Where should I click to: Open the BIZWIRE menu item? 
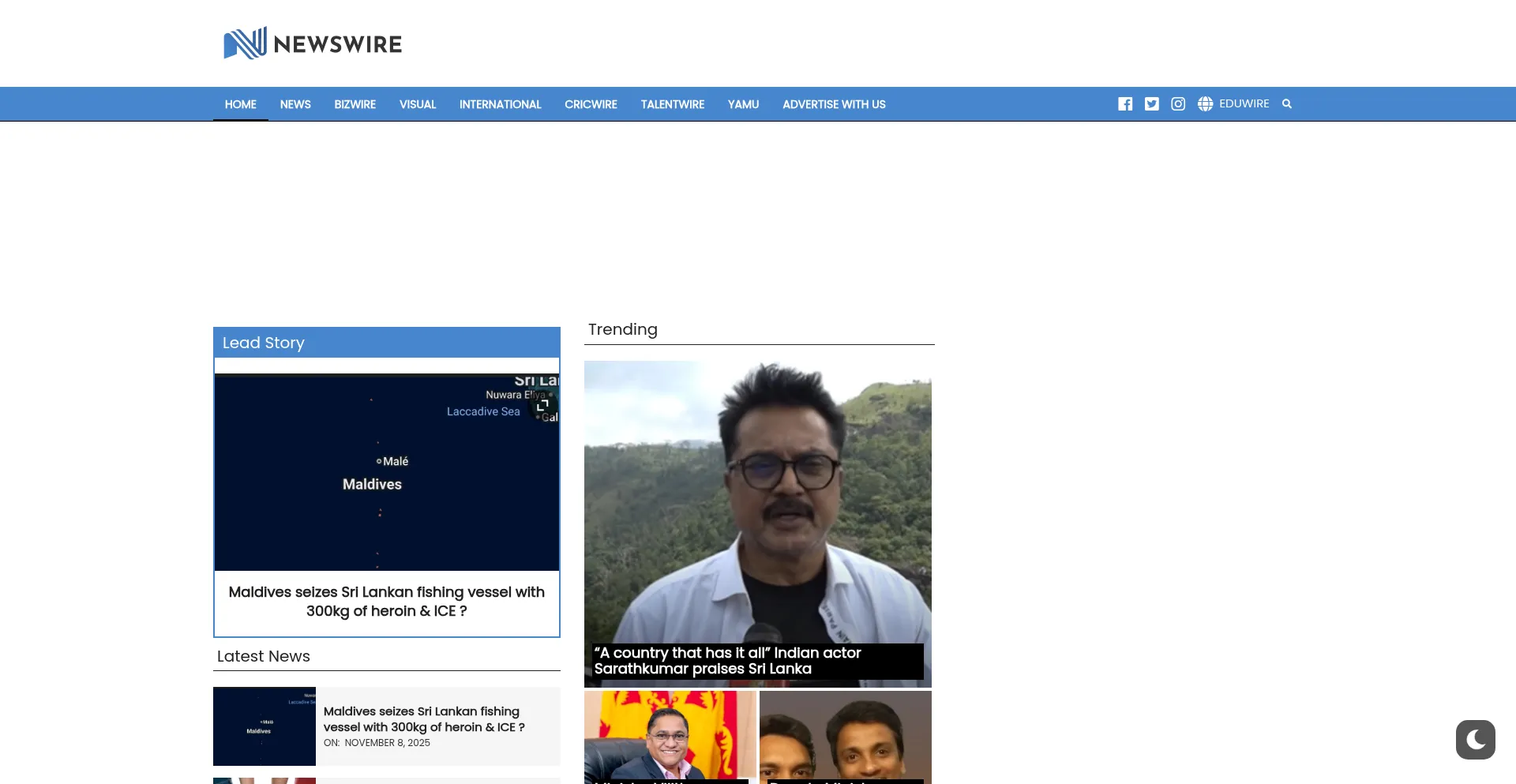pyautogui.click(x=355, y=104)
